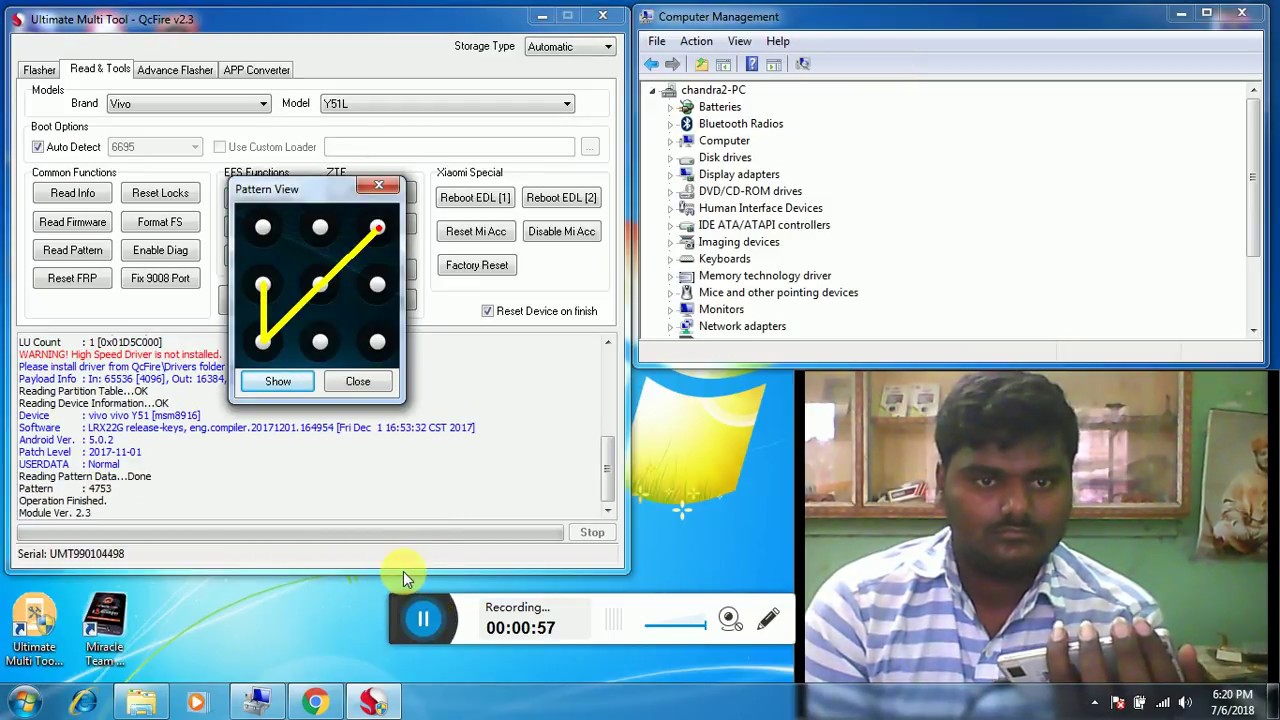The height and width of the screenshot is (720, 1280).
Task: Select Monitors device icon
Action: 687,309
